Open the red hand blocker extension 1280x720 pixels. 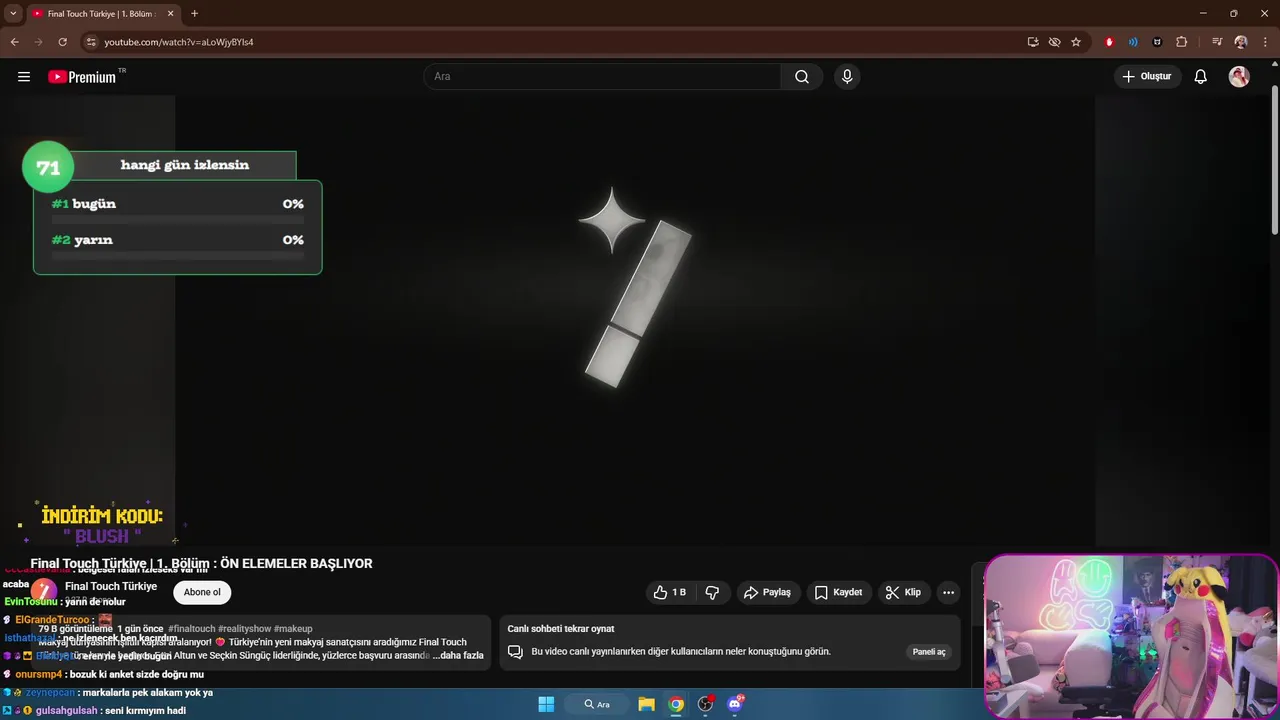(x=1109, y=42)
